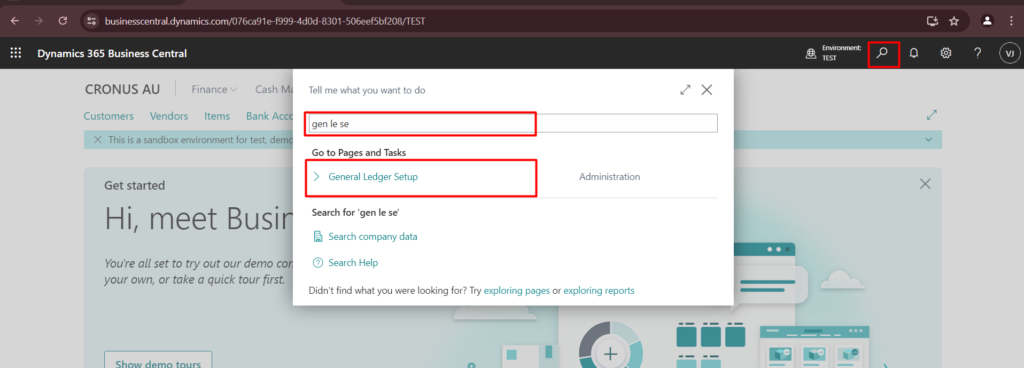1024x368 pixels.
Task: Click the exploring pages link
Action: pos(517,290)
